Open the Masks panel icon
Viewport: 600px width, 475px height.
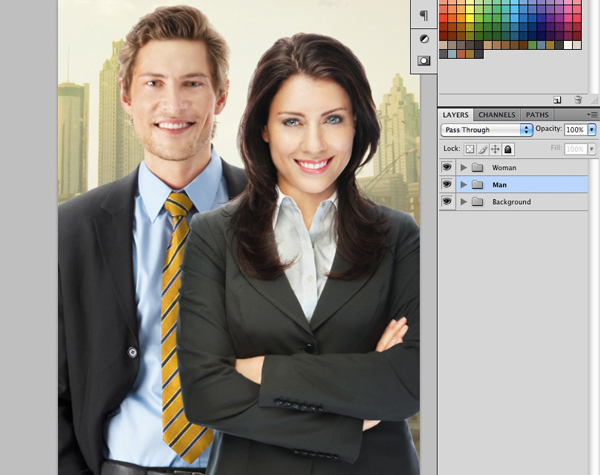coord(424,61)
